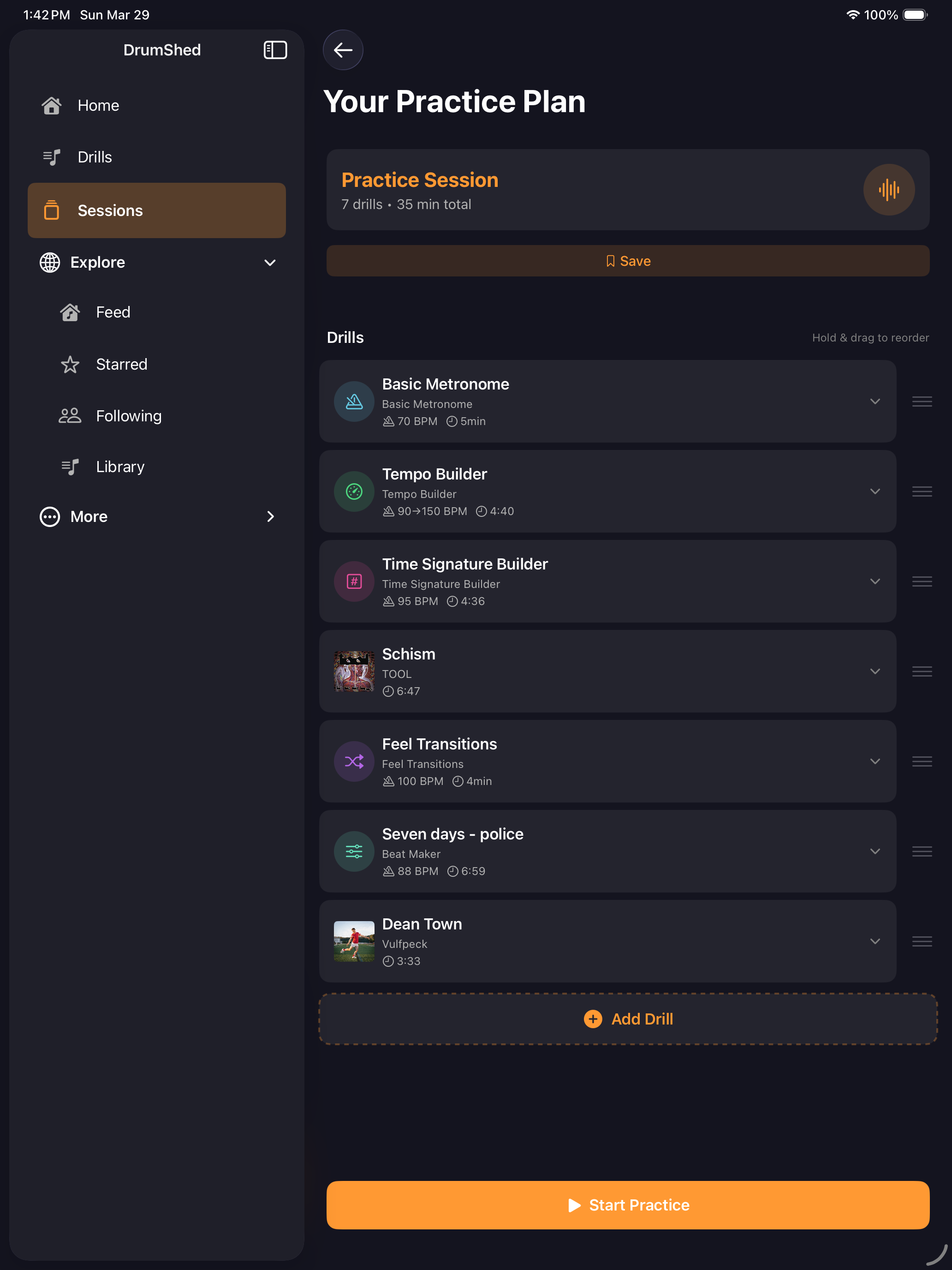
Task: Click the Add Drill dashed area
Action: (627, 1018)
